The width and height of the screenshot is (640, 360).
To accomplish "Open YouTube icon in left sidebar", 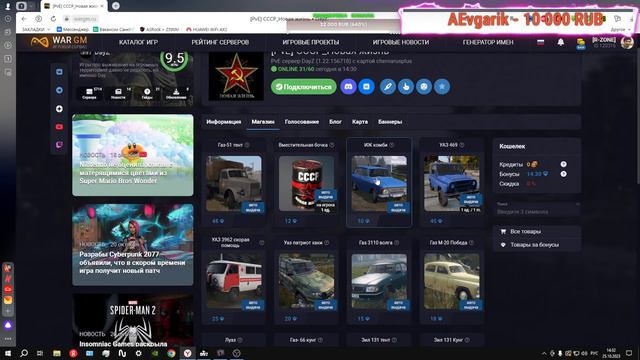I will click(59, 127).
